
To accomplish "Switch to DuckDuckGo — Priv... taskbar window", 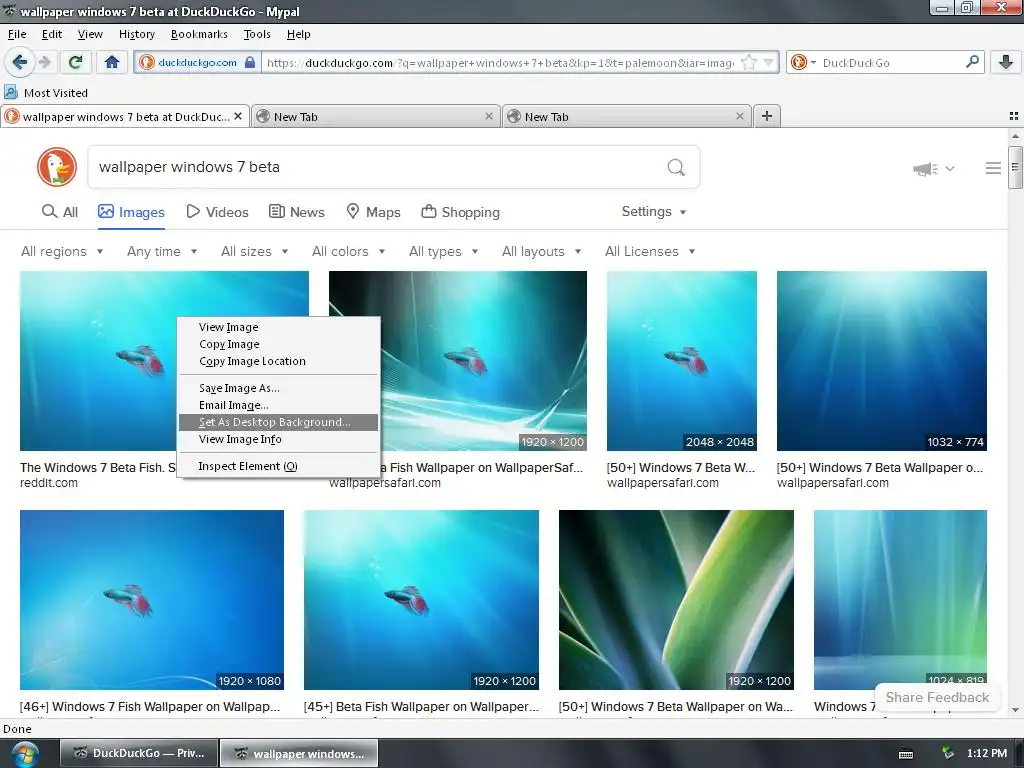I will tap(138, 753).
